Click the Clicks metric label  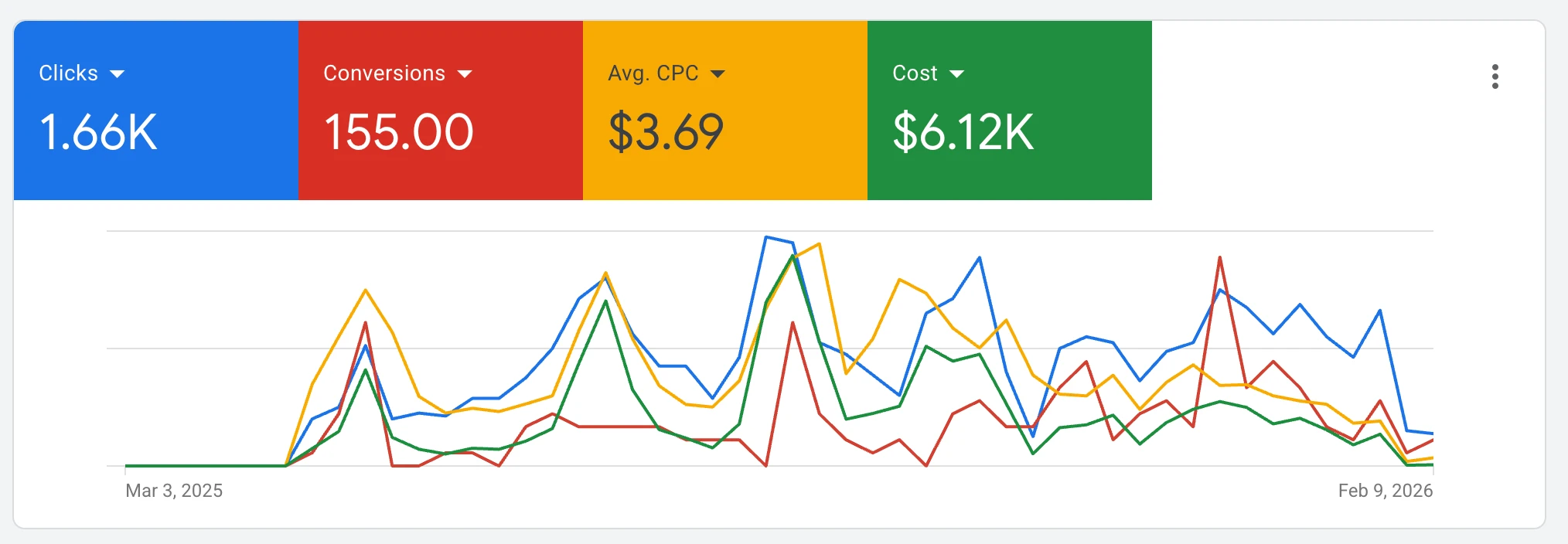click(69, 73)
